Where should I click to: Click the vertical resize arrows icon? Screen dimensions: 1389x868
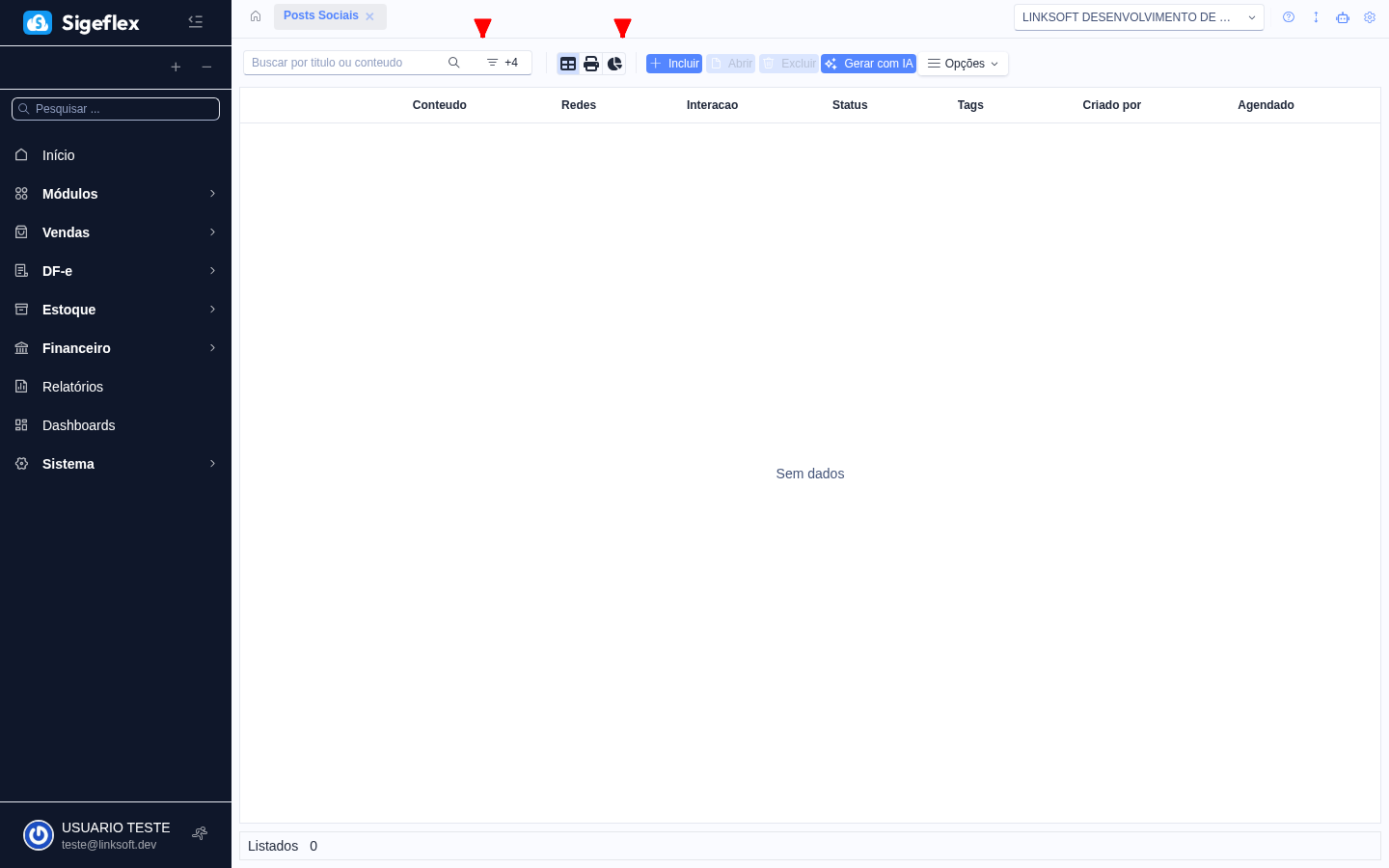(x=1316, y=16)
